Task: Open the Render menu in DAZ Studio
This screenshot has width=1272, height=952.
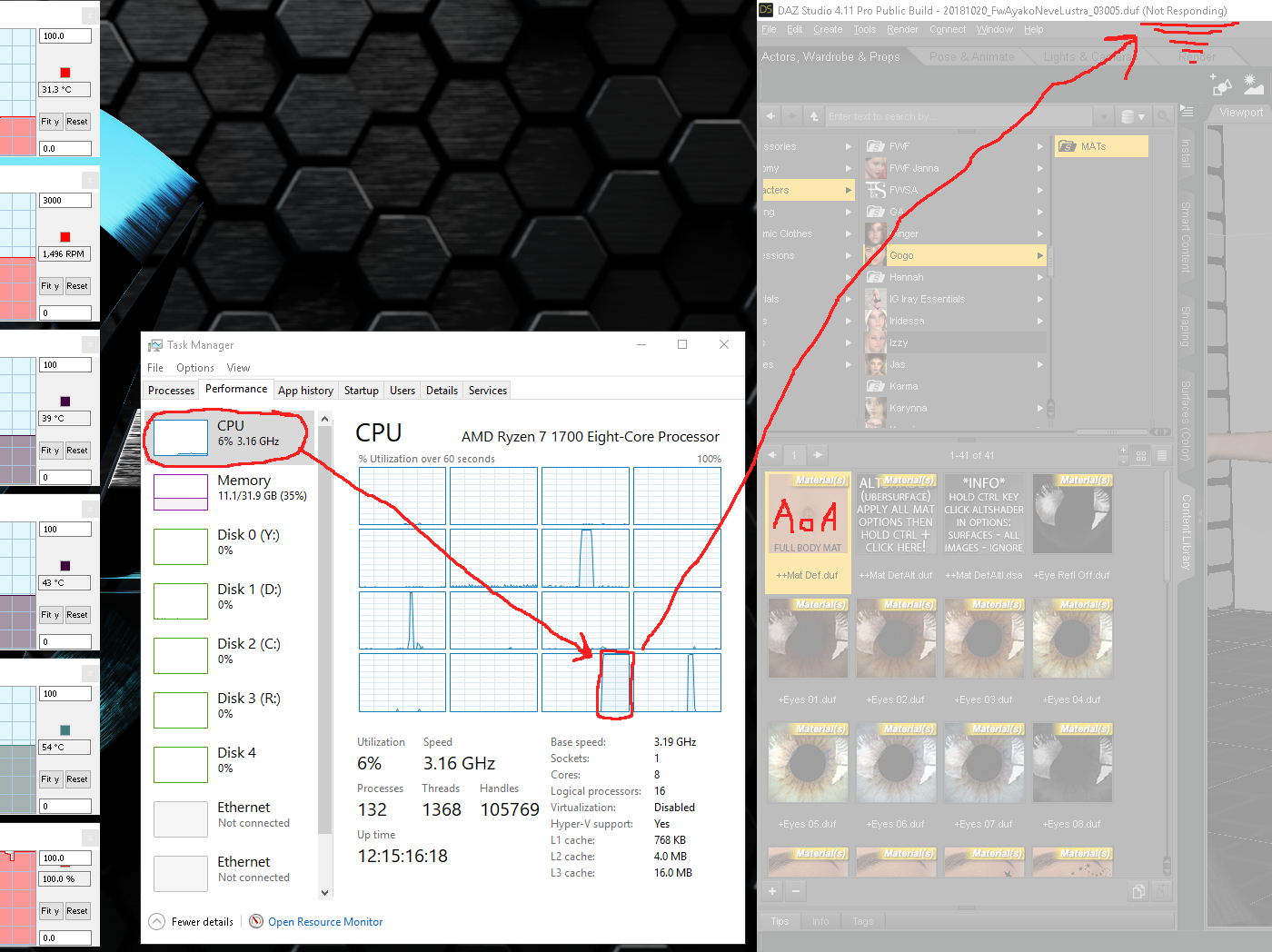Action: 902,29
